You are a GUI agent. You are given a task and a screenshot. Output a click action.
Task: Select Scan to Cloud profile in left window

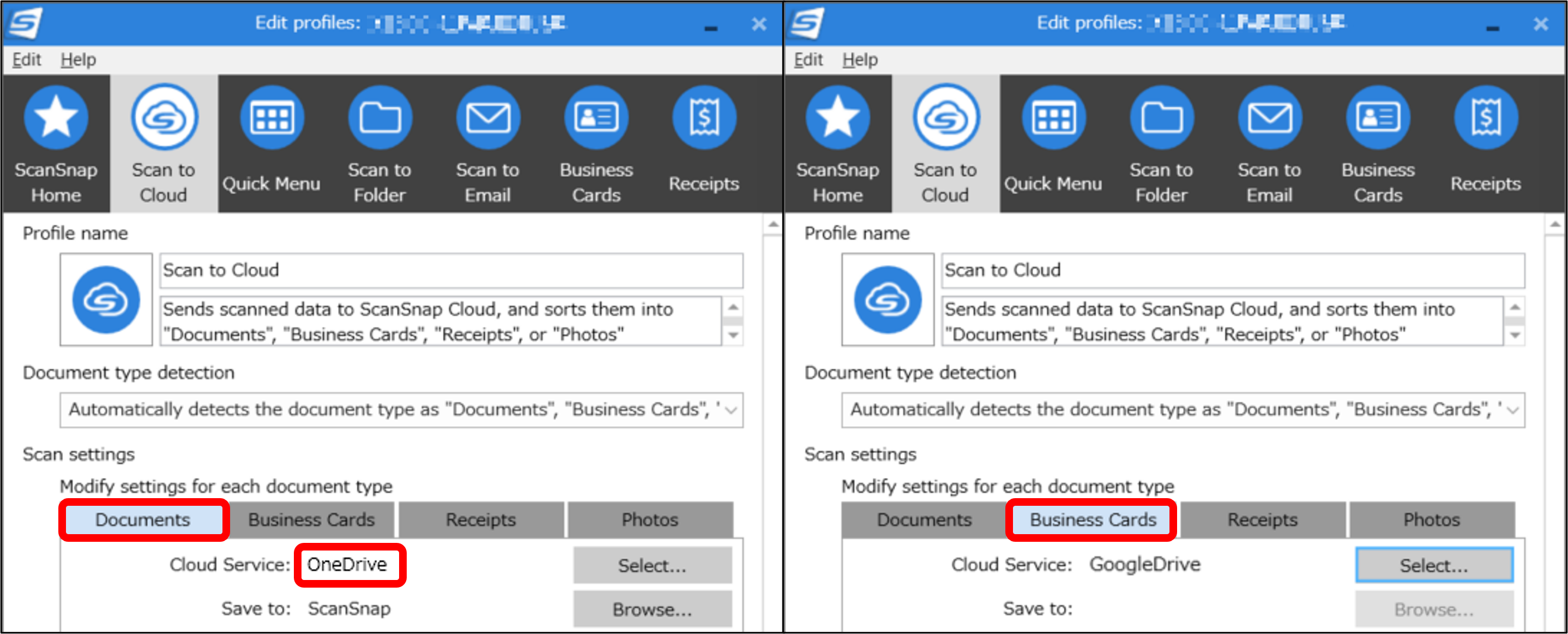pyautogui.click(x=164, y=145)
